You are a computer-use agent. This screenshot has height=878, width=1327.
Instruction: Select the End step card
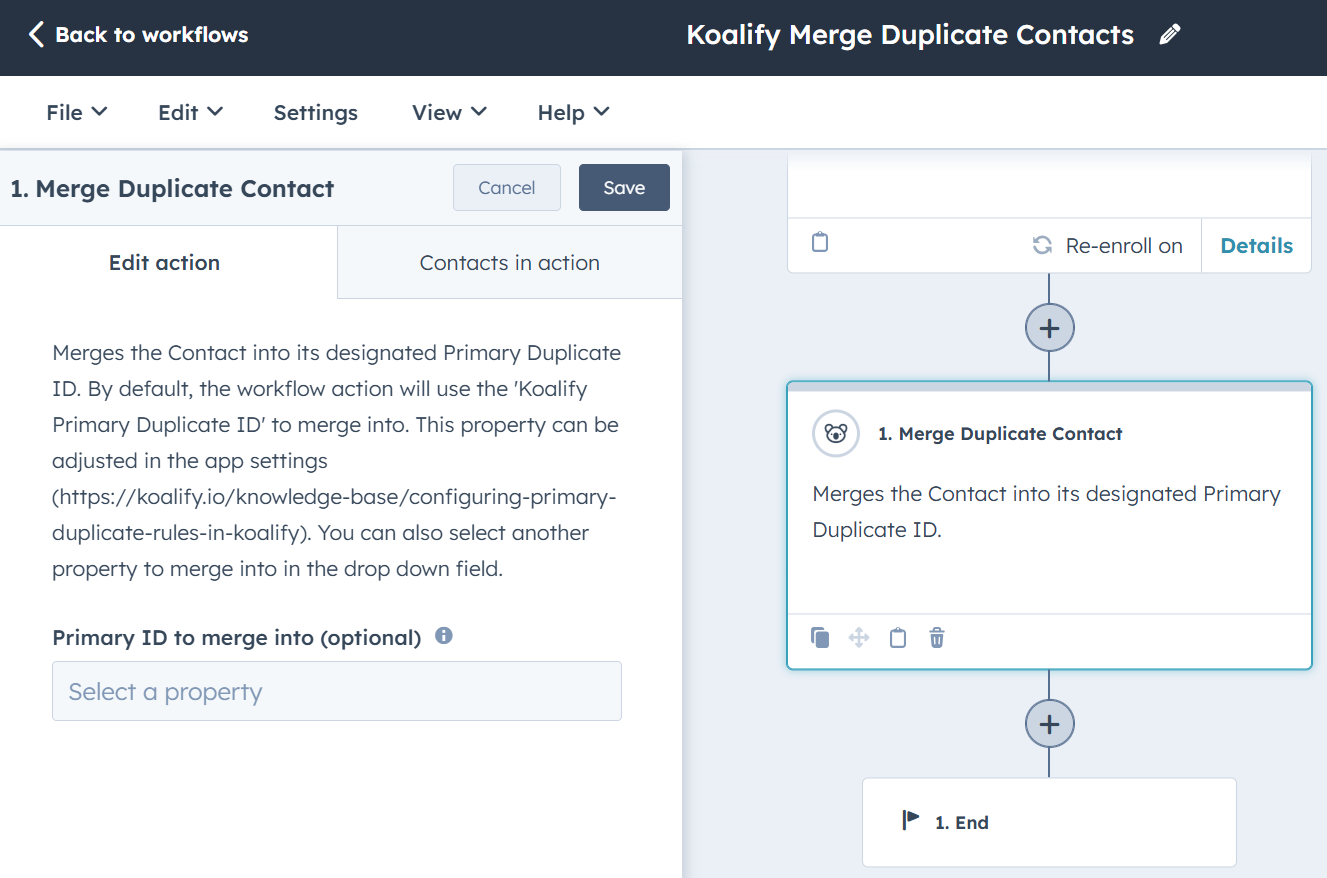point(1049,822)
